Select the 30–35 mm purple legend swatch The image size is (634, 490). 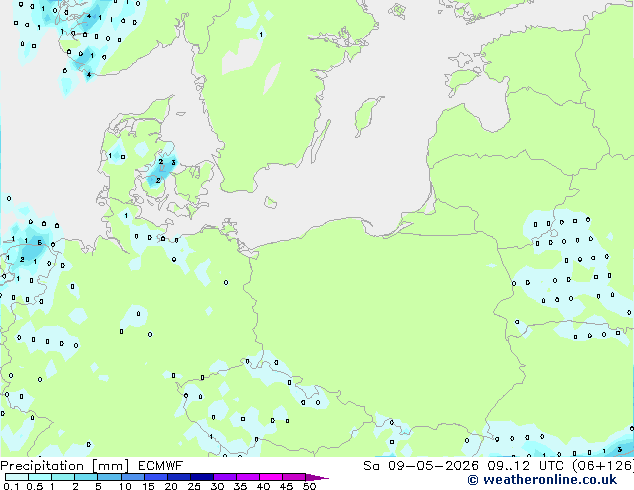pos(224,477)
